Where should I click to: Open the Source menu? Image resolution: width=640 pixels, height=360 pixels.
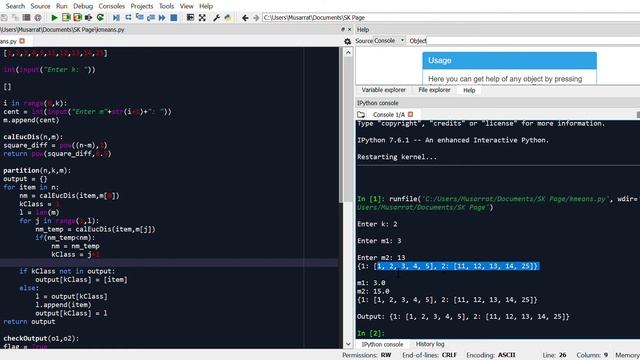click(x=40, y=6)
